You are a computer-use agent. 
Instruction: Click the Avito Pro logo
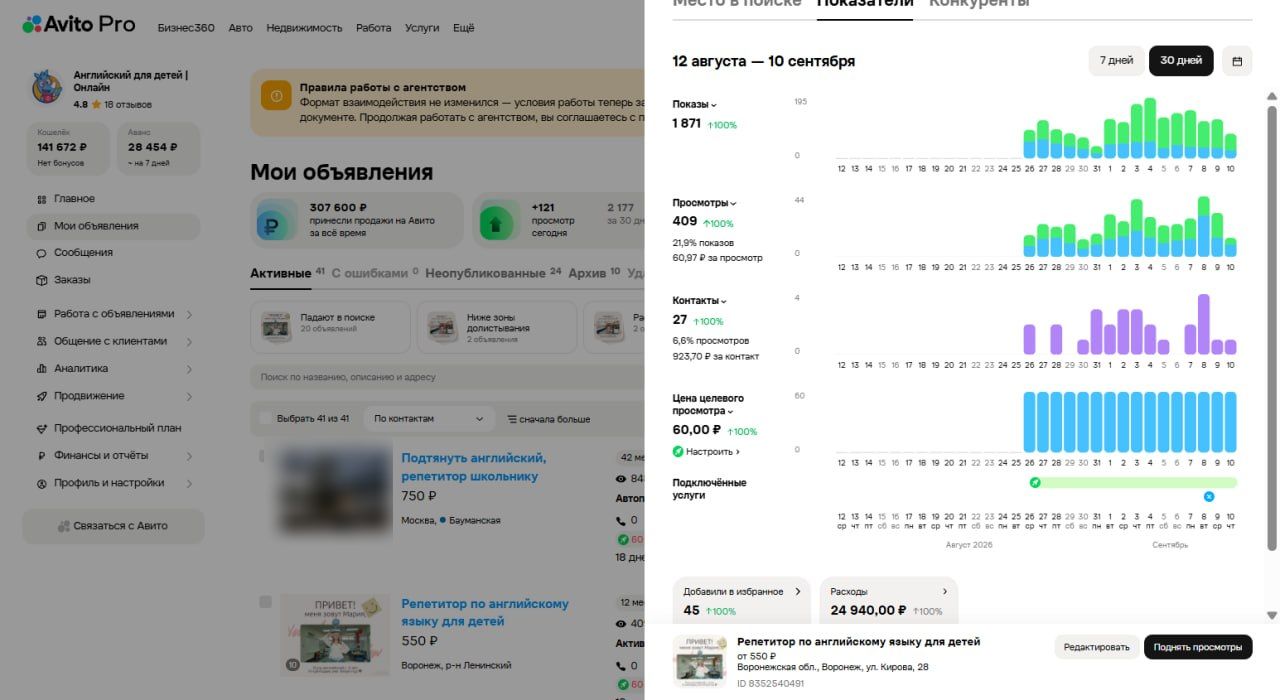(79, 24)
